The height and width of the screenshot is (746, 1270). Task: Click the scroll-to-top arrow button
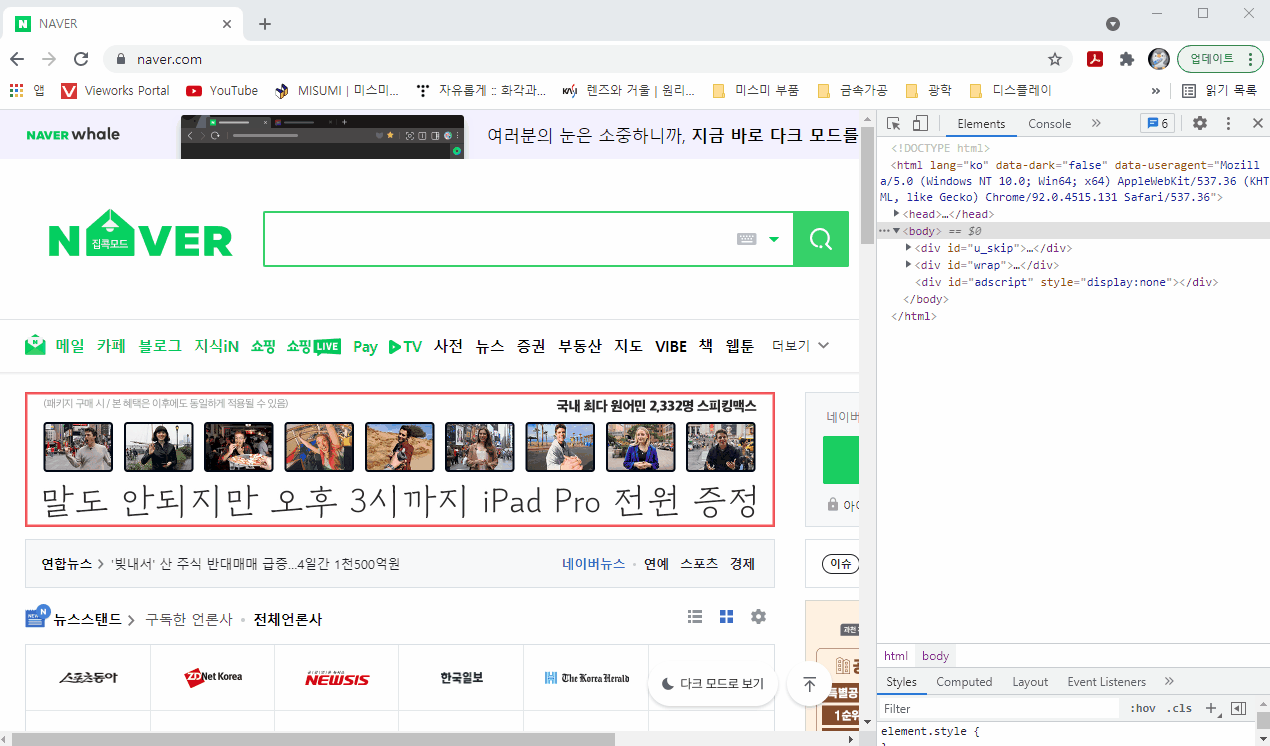click(809, 684)
